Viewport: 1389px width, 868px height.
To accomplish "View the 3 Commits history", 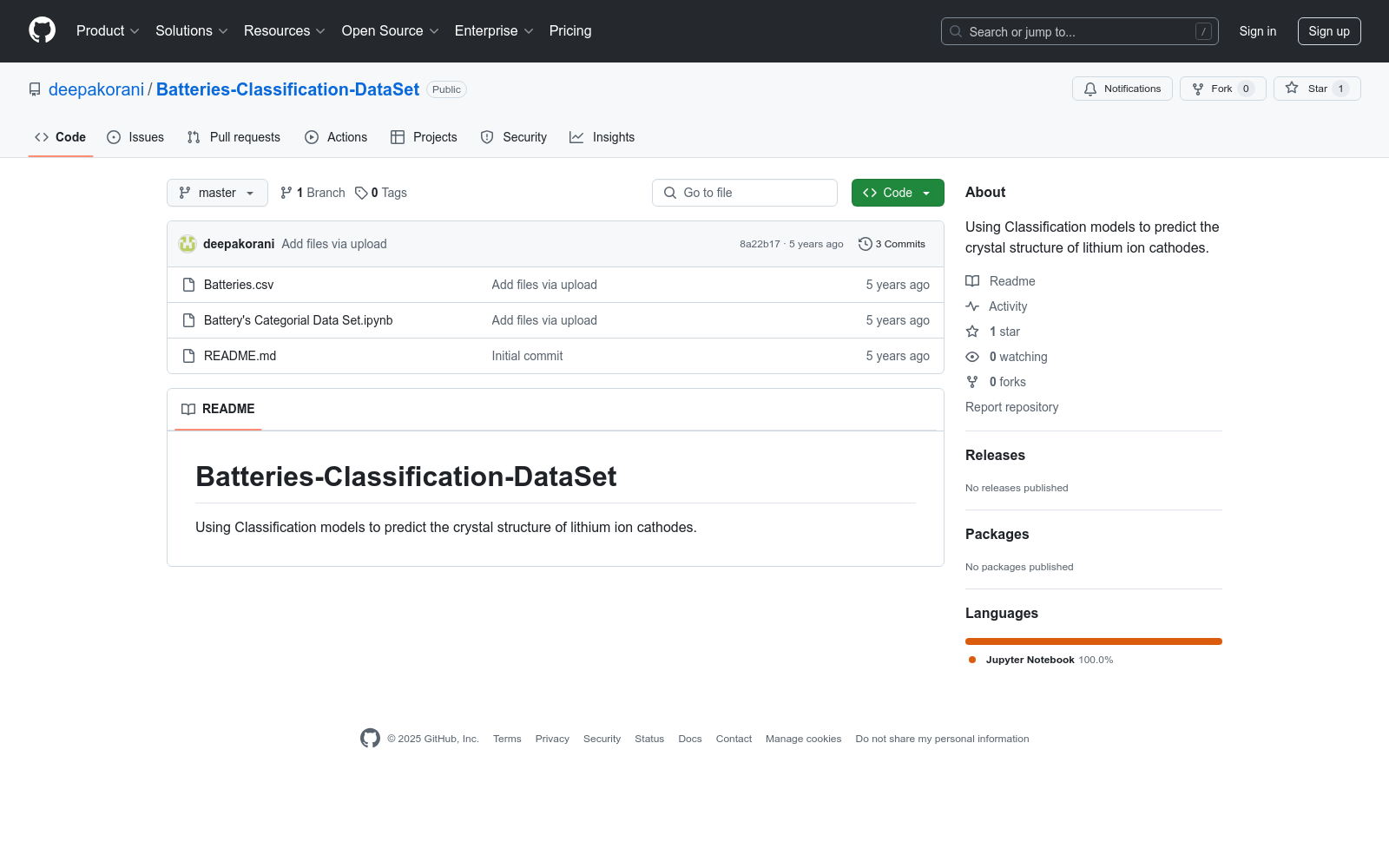I will coord(892,244).
